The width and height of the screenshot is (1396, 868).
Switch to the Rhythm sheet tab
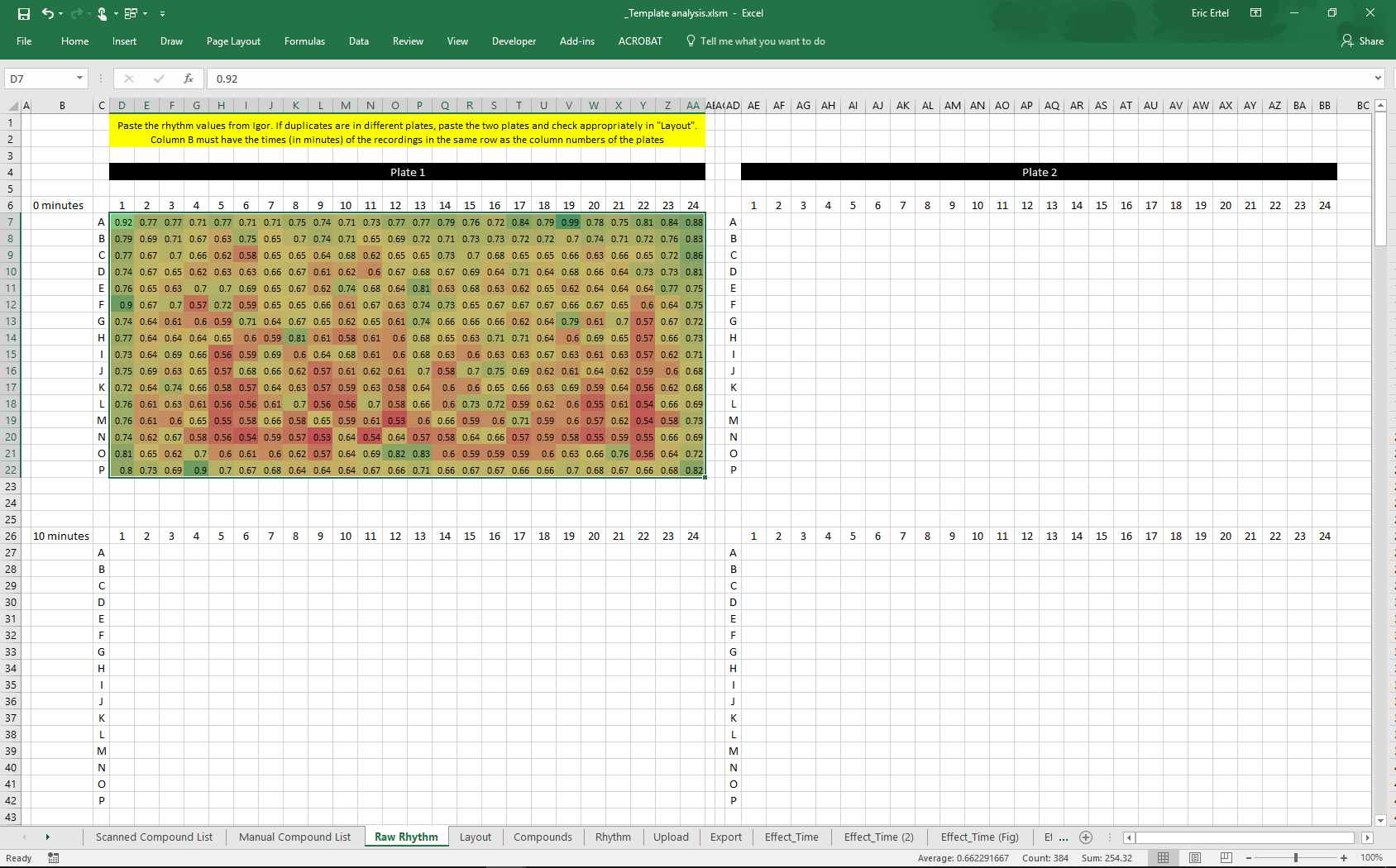[x=613, y=837]
